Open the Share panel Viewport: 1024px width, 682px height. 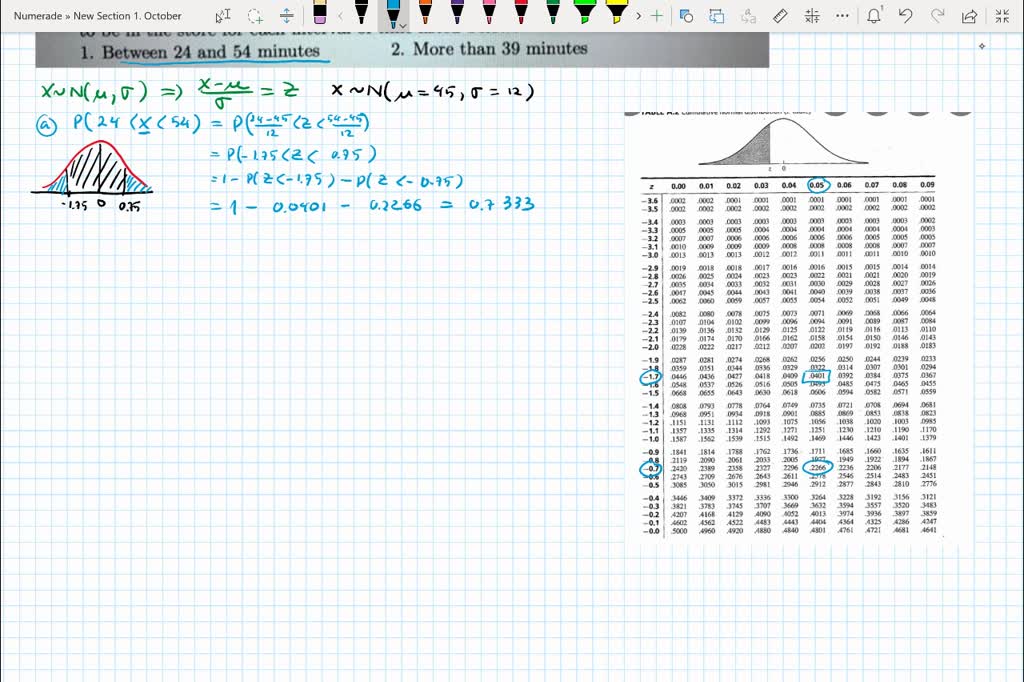[x=969, y=16]
